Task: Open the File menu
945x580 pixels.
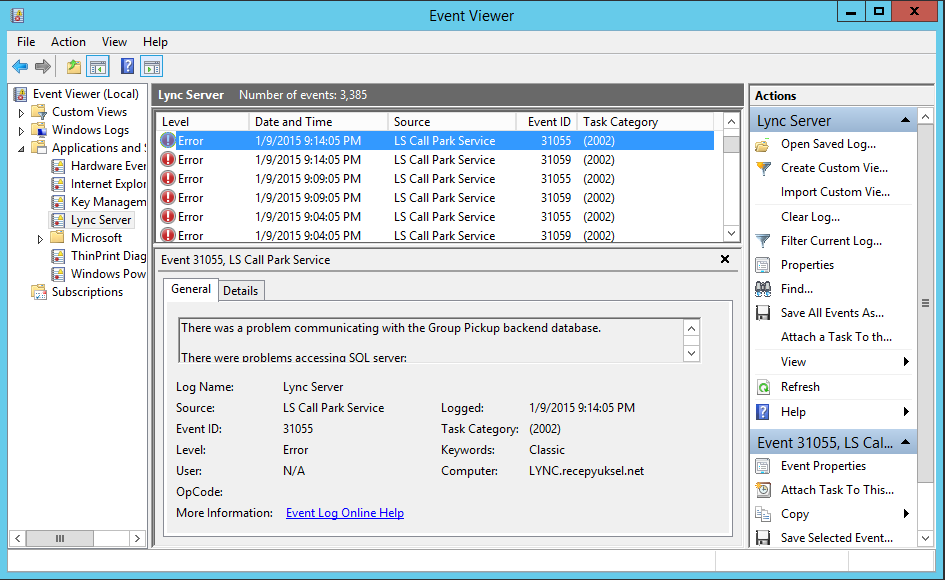Action: point(26,42)
